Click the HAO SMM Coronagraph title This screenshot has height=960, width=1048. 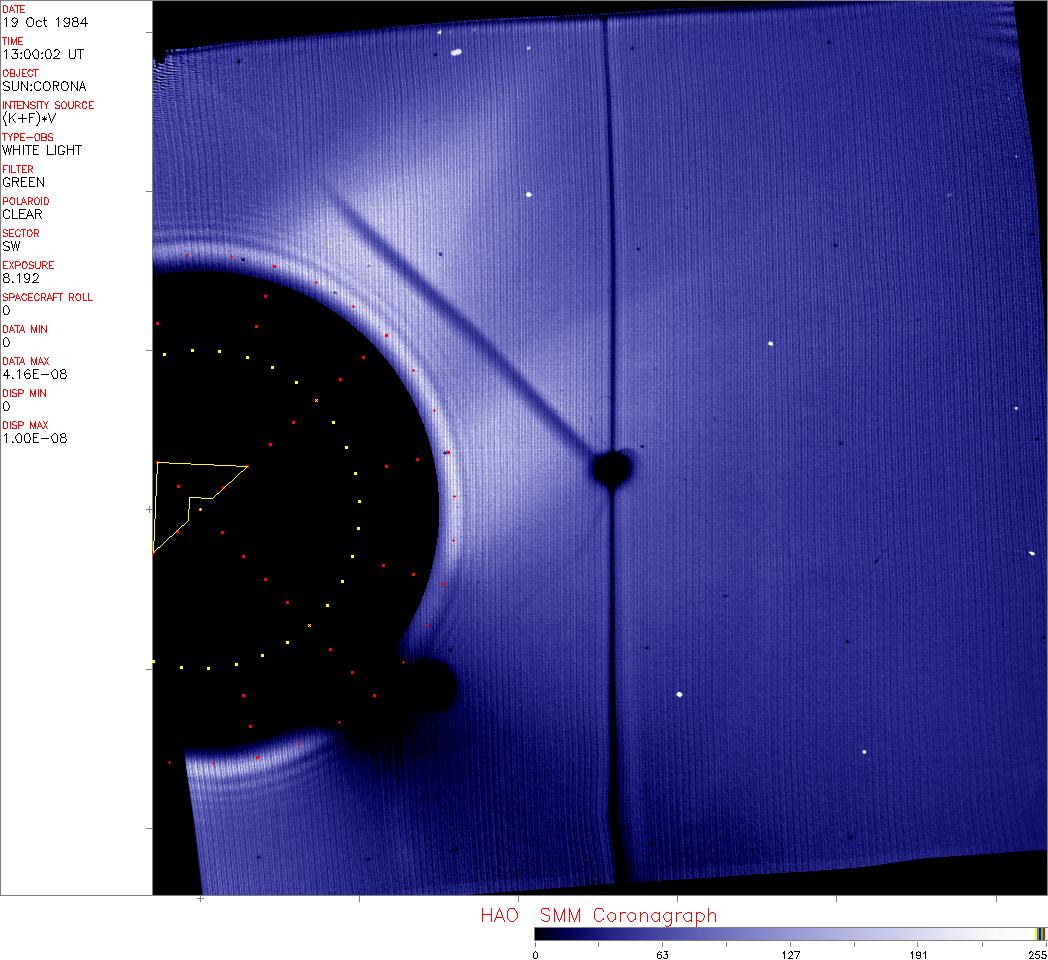(x=598, y=915)
